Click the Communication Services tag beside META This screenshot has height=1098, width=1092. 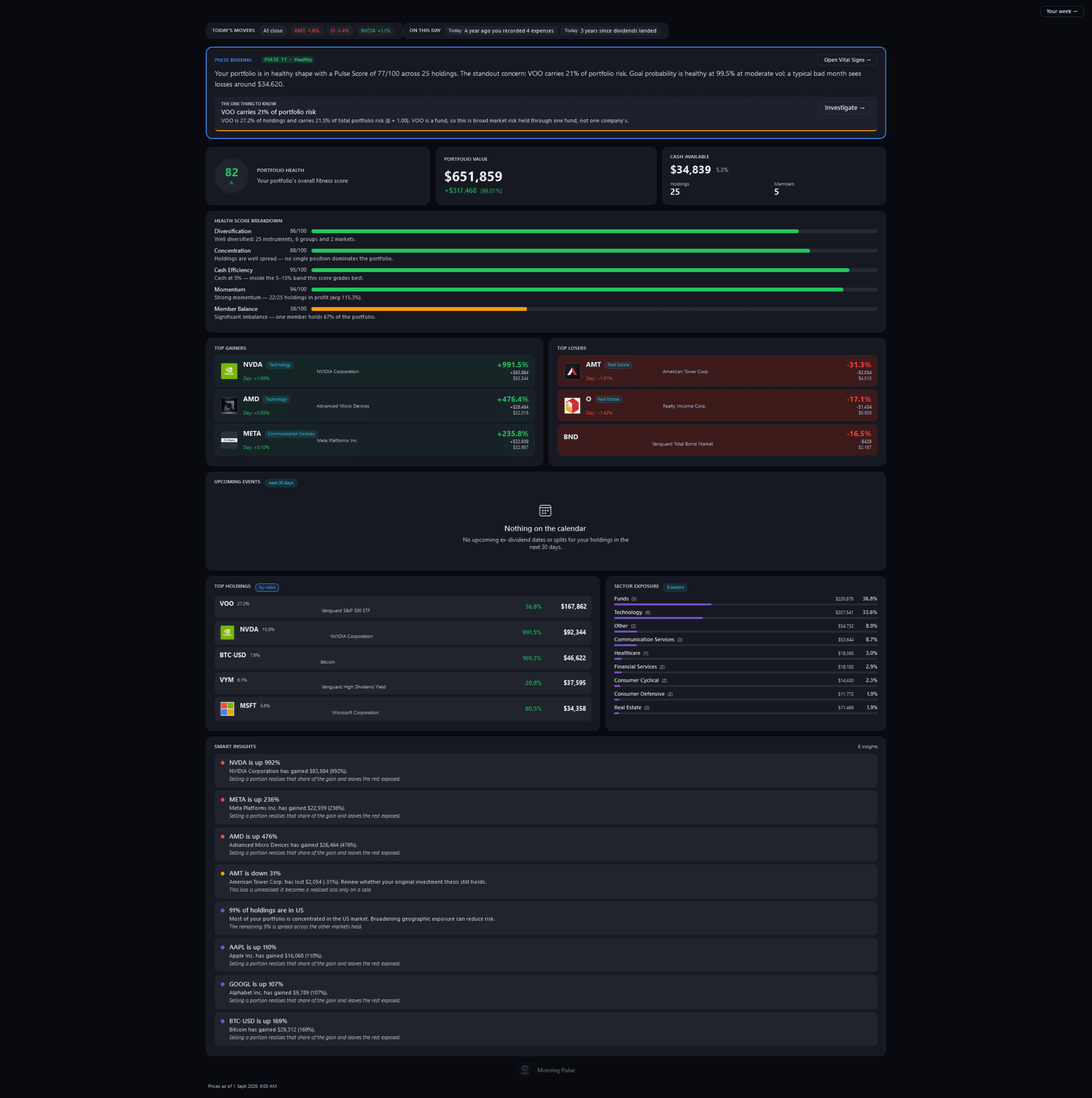291,434
